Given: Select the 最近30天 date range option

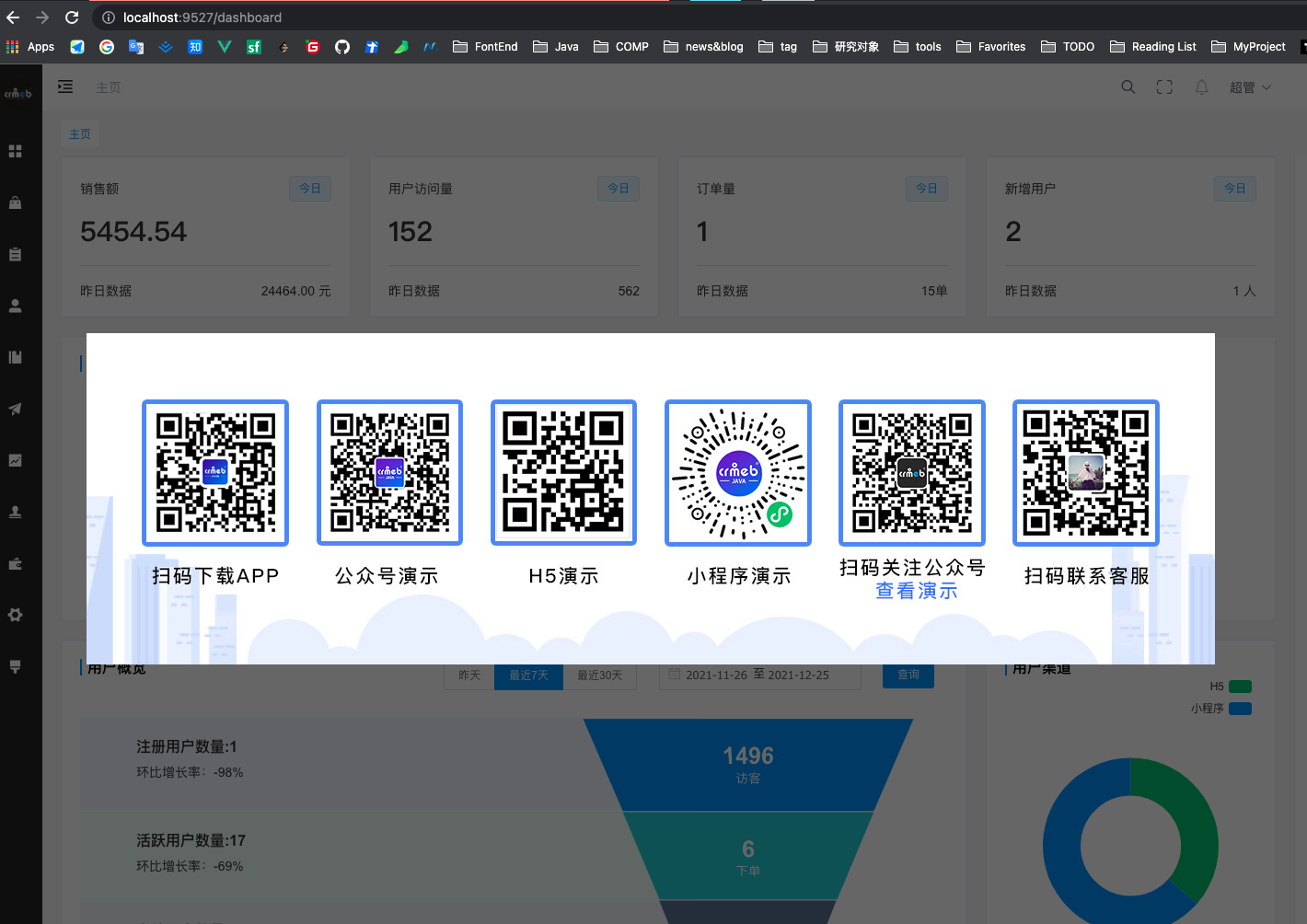Looking at the screenshot, I should tap(599, 676).
